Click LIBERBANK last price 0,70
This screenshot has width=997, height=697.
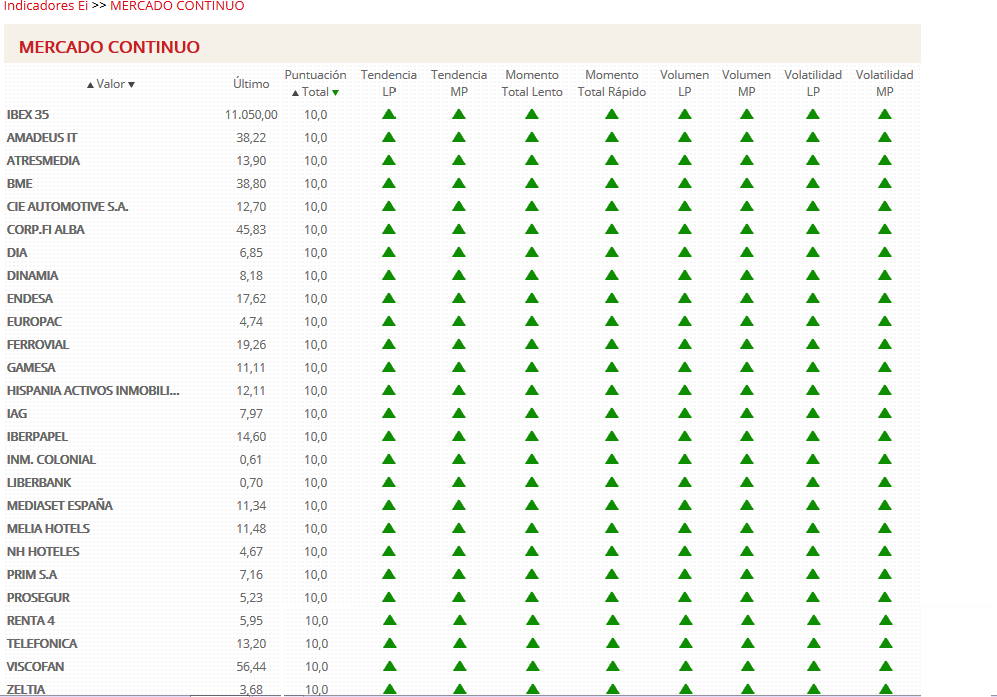point(252,483)
